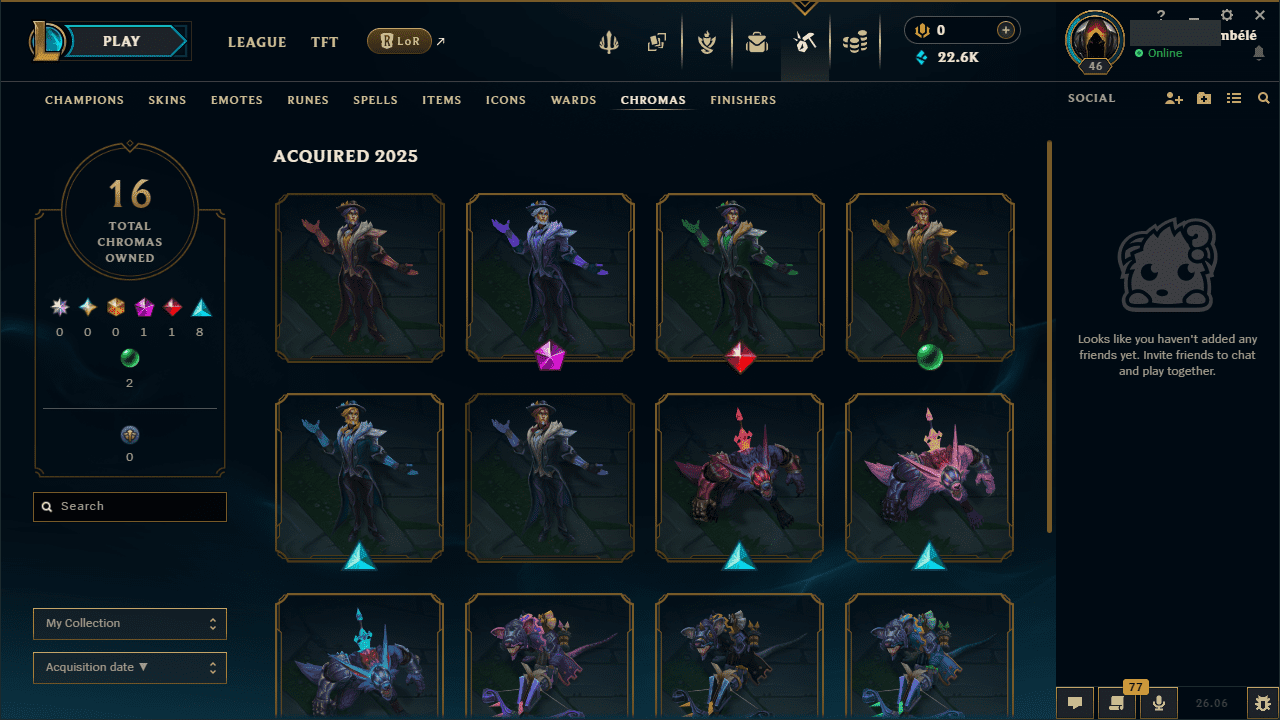Image resolution: width=1280 pixels, height=720 pixels.
Task: Click the PLAY button
Action: 121,41
